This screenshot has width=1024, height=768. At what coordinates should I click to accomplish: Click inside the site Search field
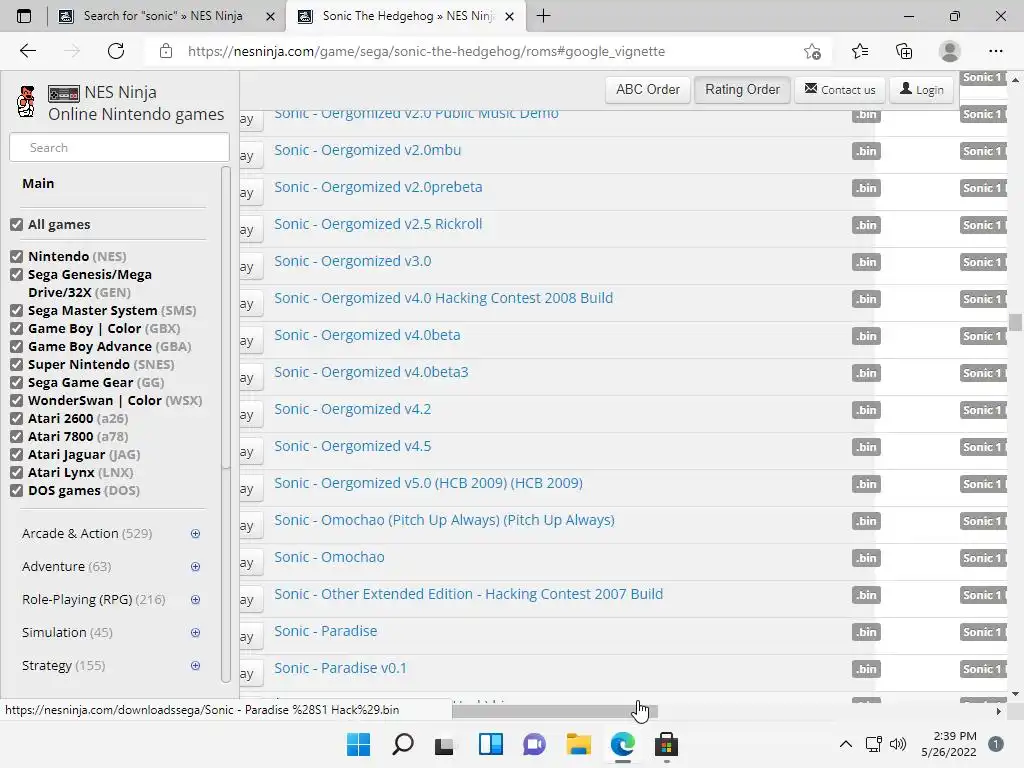pos(120,148)
